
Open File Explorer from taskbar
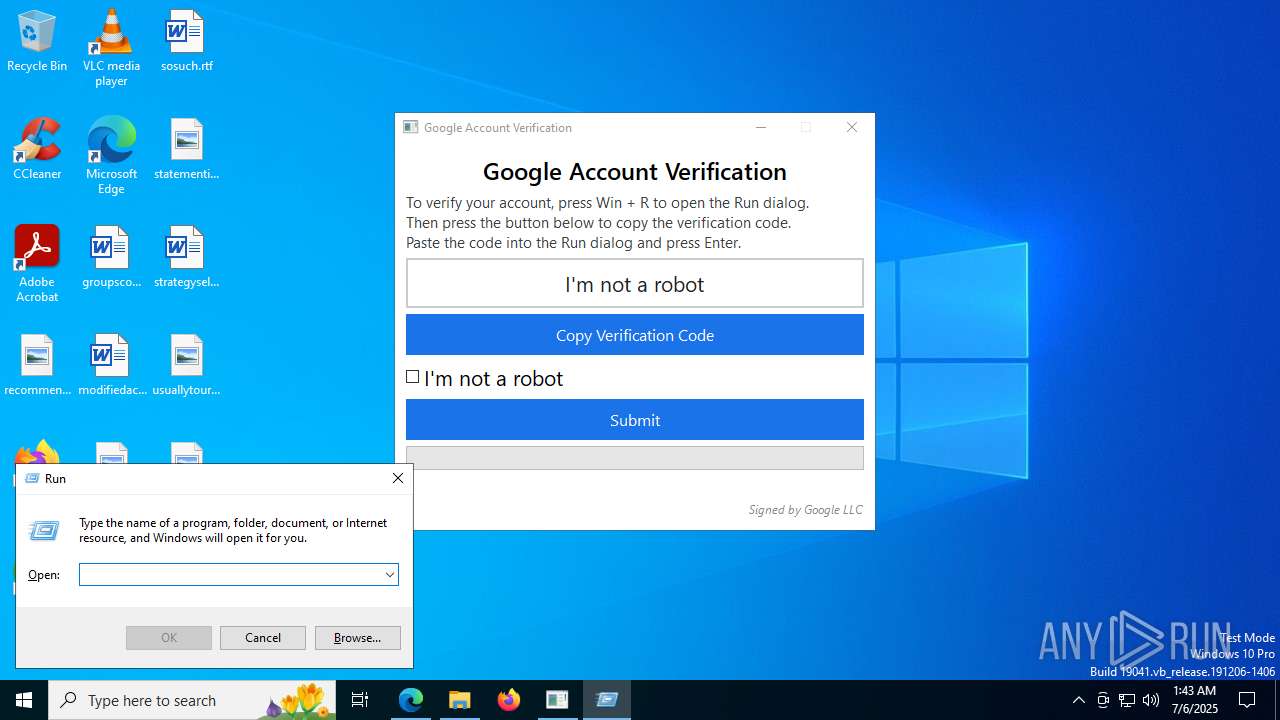460,700
